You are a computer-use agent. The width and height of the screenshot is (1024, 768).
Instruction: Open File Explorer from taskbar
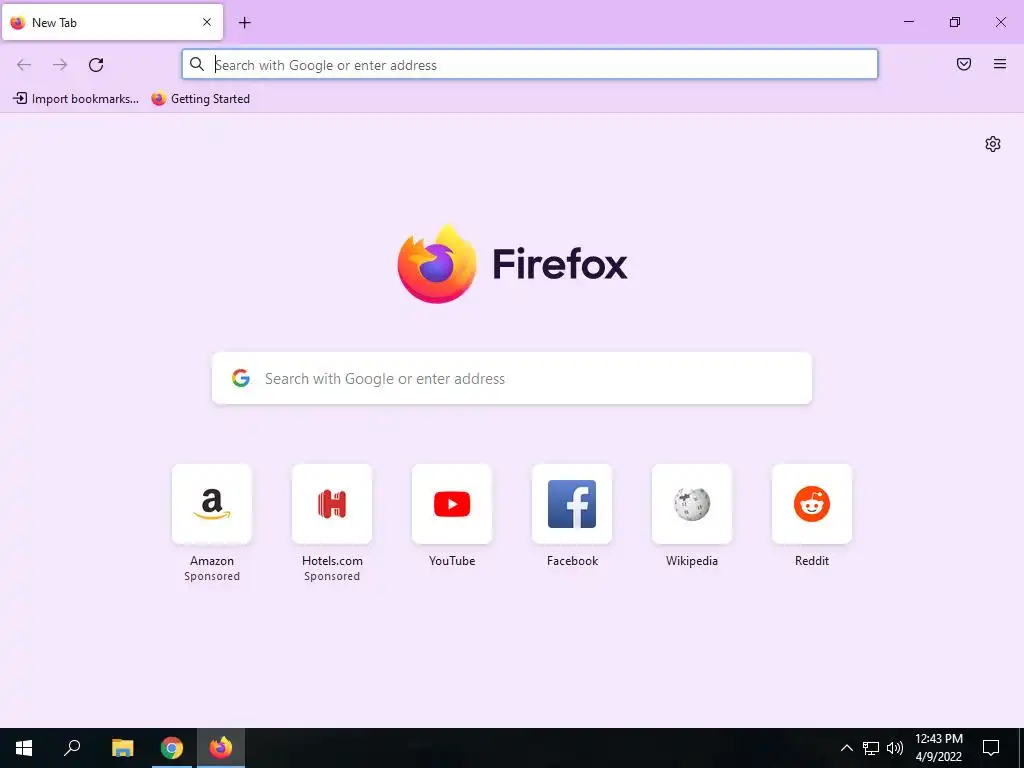pos(122,748)
